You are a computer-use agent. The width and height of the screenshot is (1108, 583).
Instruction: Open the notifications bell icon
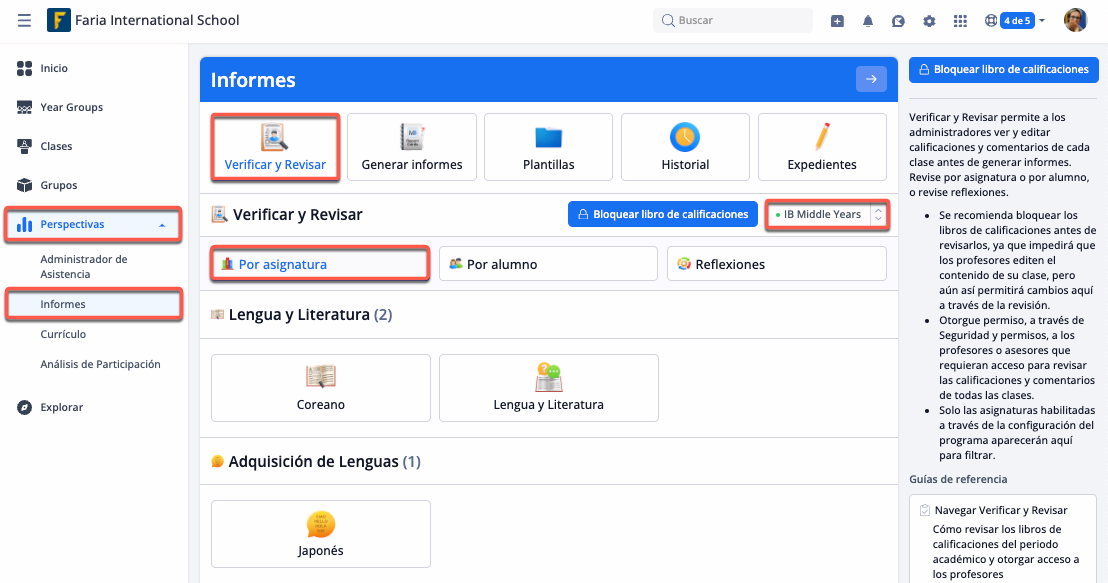click(x=868, y=21)
